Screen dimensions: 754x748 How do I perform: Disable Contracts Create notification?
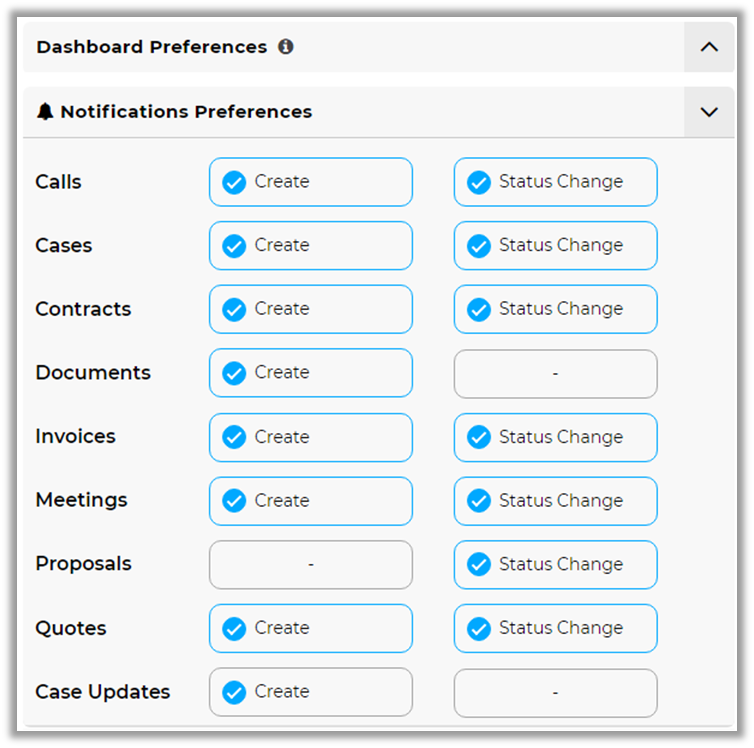coord(310,309)
